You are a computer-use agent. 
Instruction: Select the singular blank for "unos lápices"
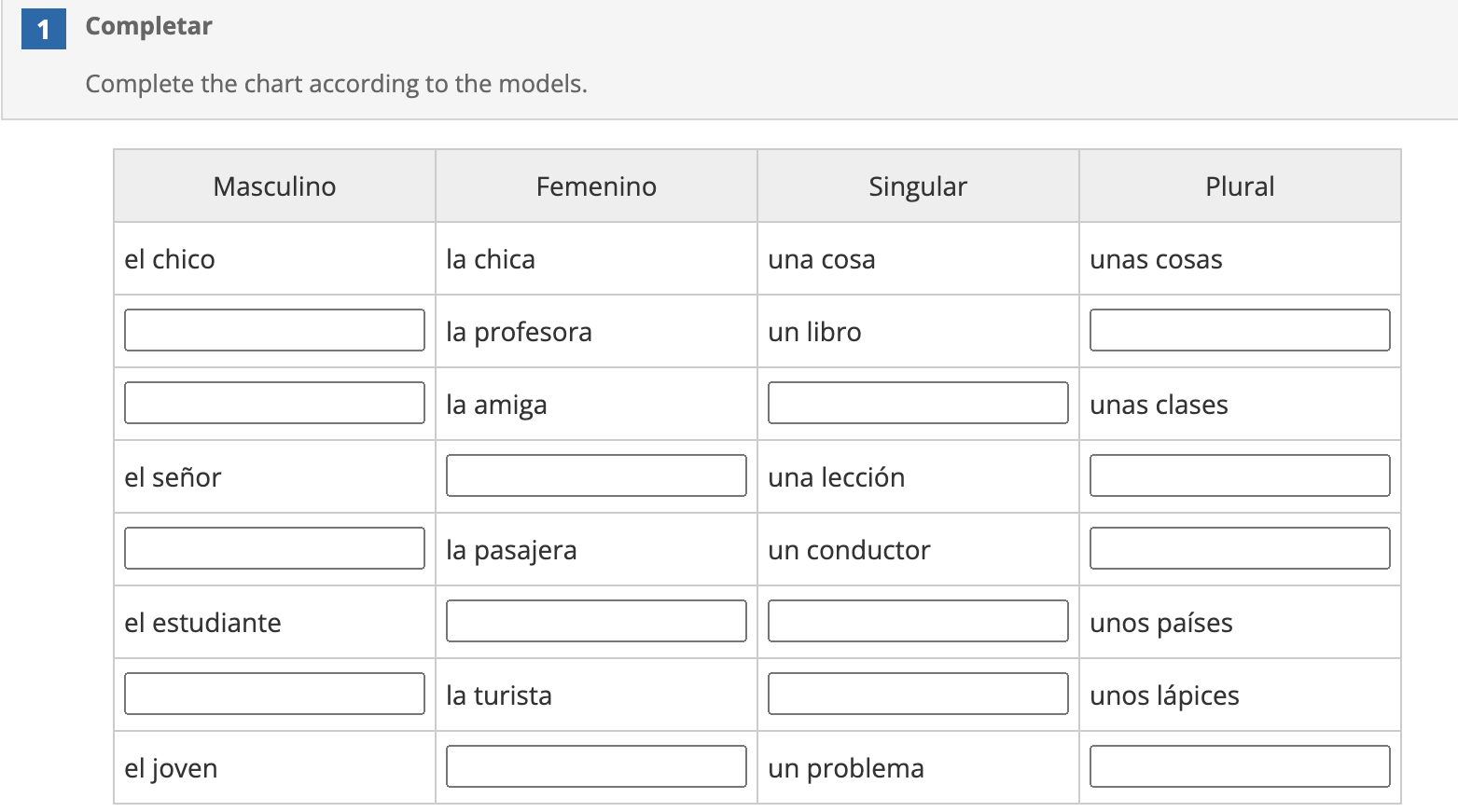pyautogui.click(x=917, y=694)
